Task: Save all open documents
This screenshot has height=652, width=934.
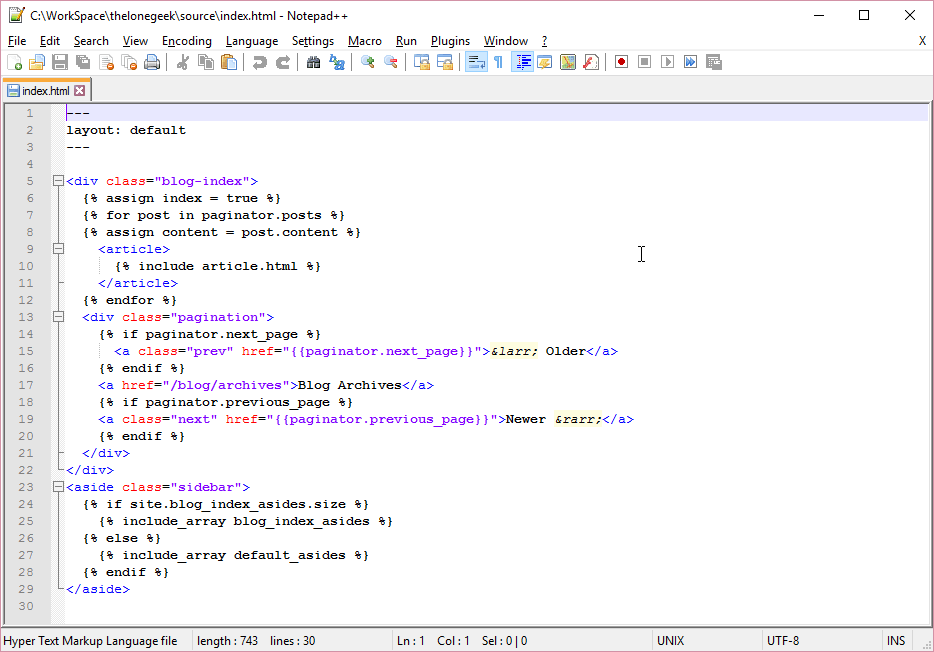Action: (83, 61)
